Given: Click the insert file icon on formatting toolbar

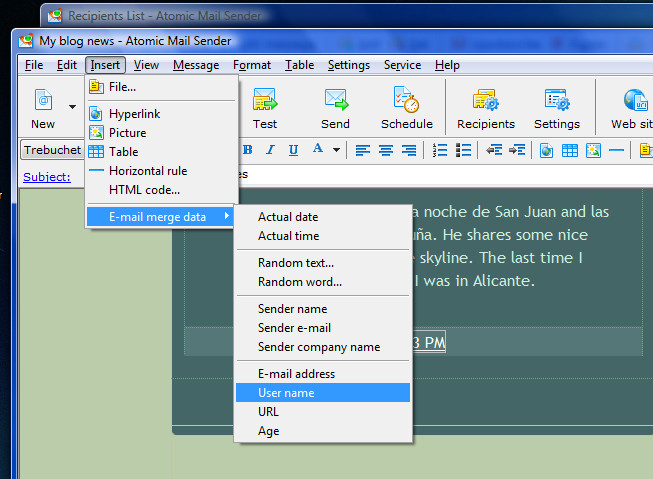Looking at the screenshot, I should [645, 150].
